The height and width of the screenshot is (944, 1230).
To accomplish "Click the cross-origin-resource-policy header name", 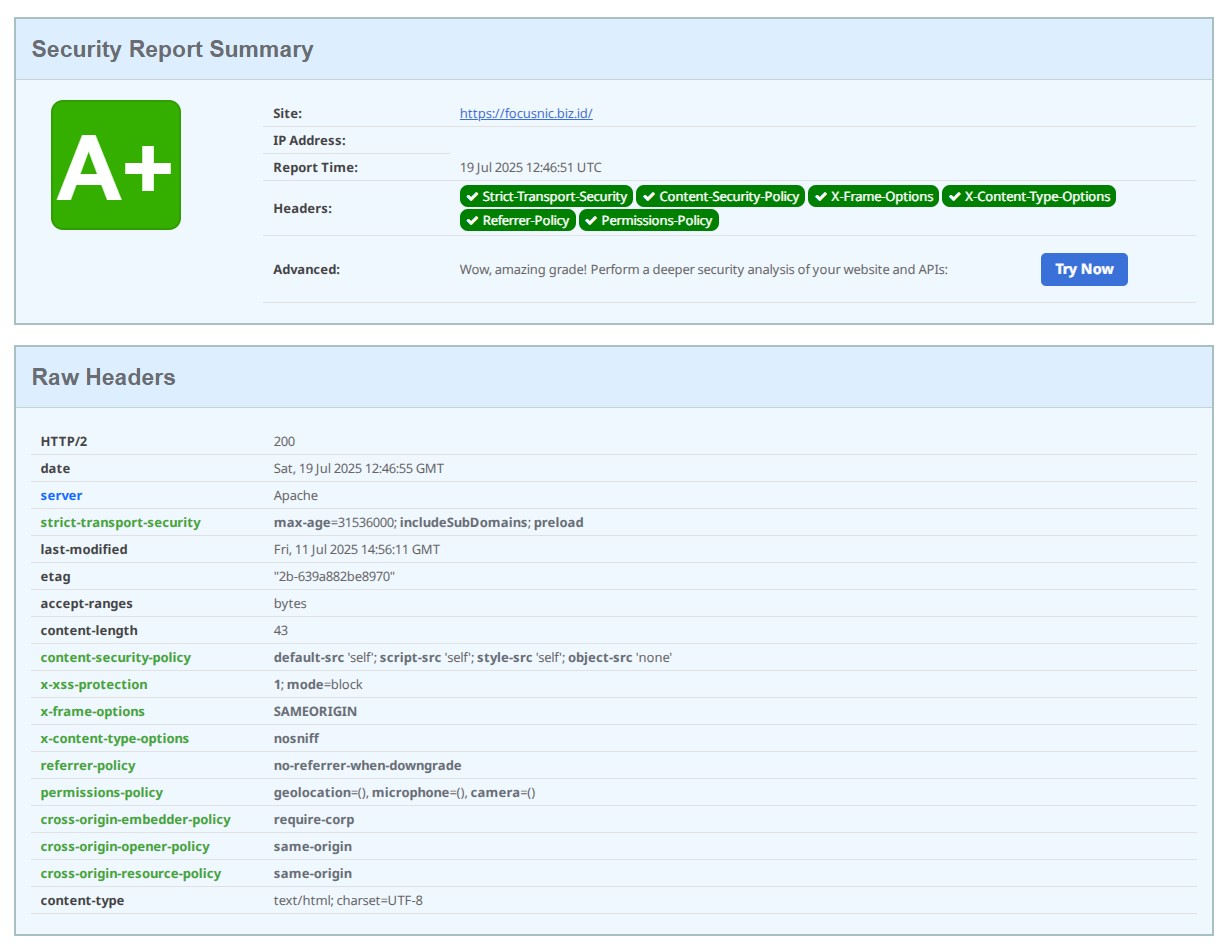I will tap(130, 874).
